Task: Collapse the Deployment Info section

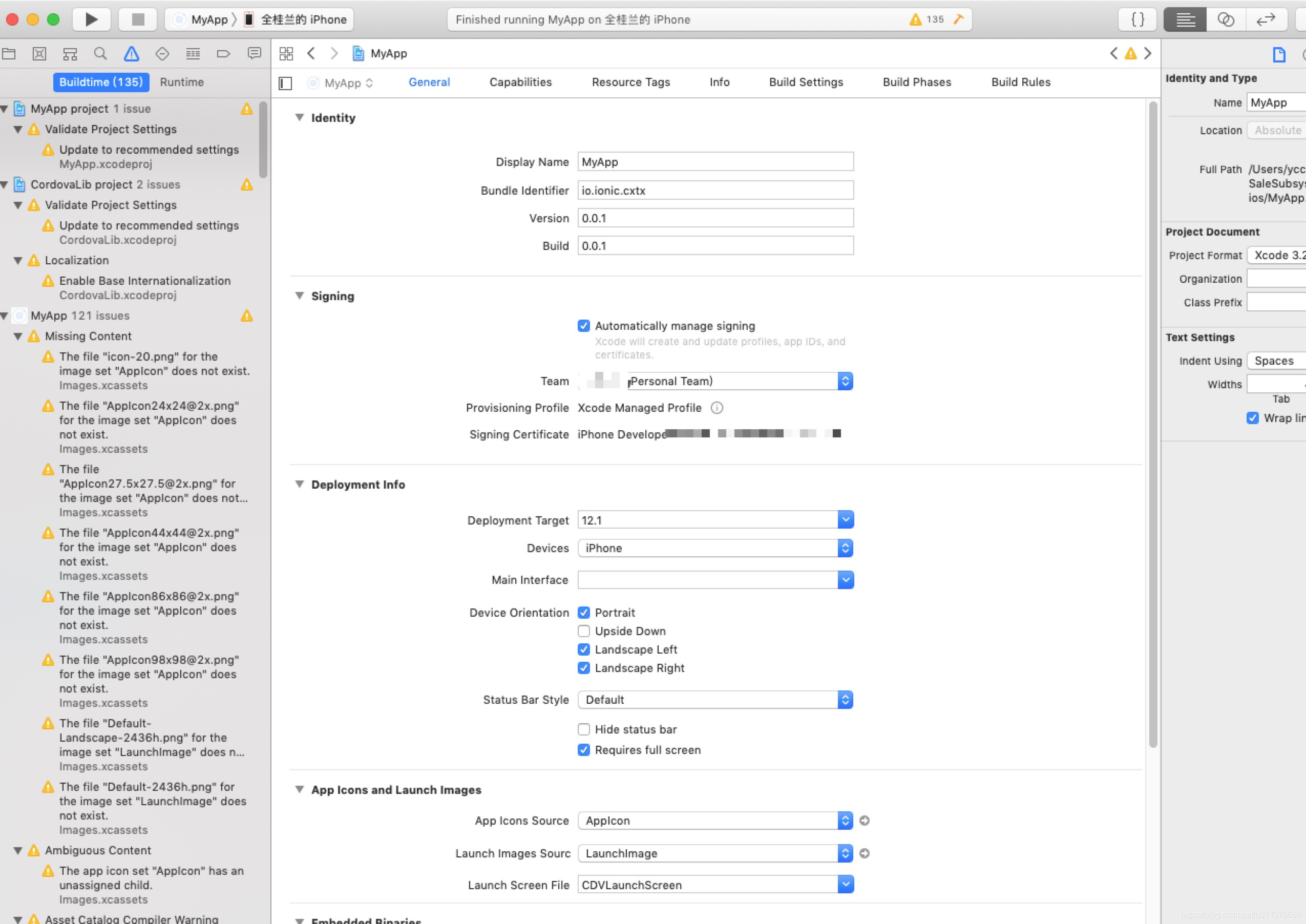Action: pyautogui.click(x=299, y=484)
